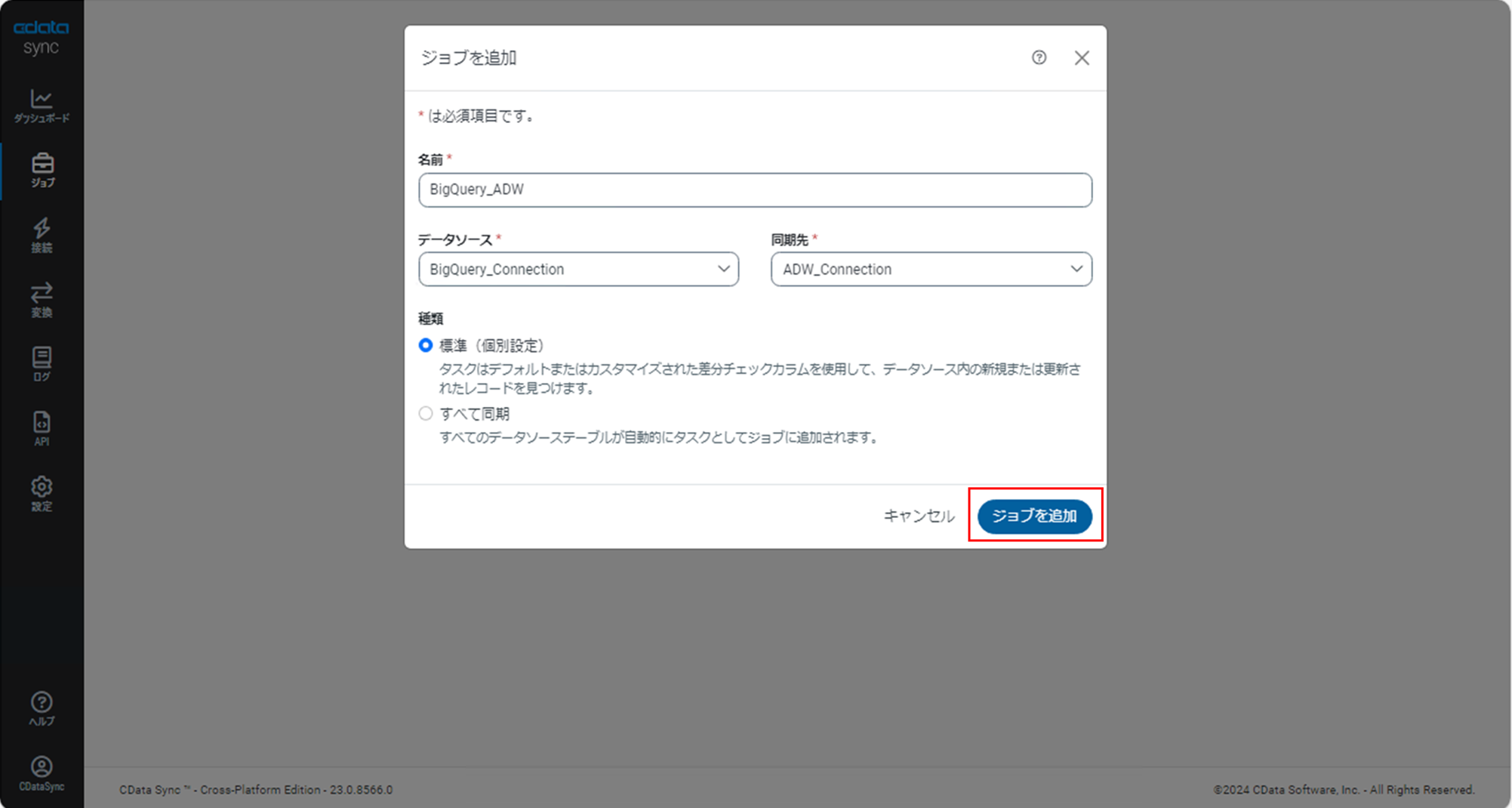This screenshot has width=1512, height=808.
Task: Open the CDataSync user account icon
Action: [x=42, y=774]
